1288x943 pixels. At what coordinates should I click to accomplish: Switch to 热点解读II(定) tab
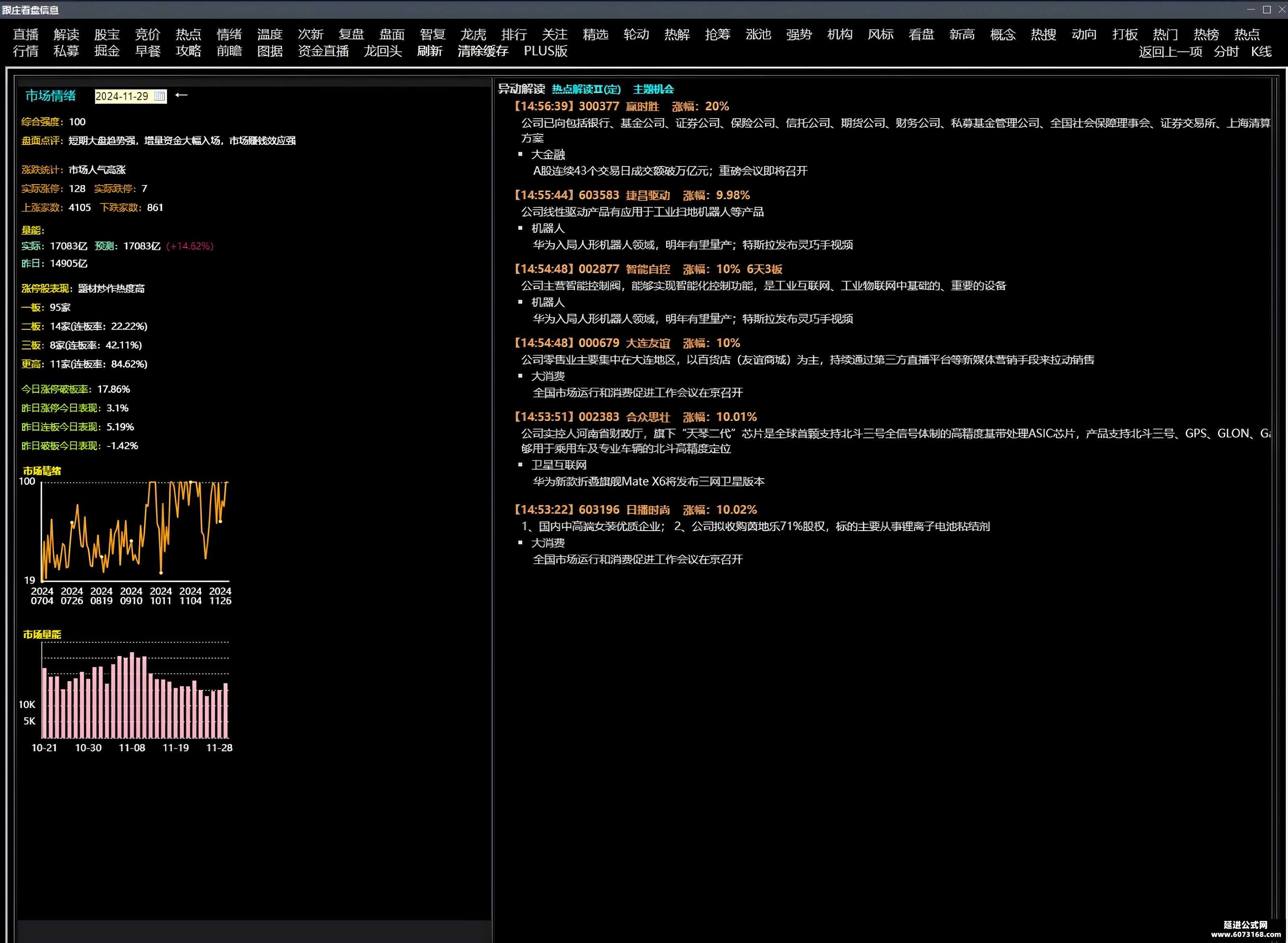click(586, 89)
